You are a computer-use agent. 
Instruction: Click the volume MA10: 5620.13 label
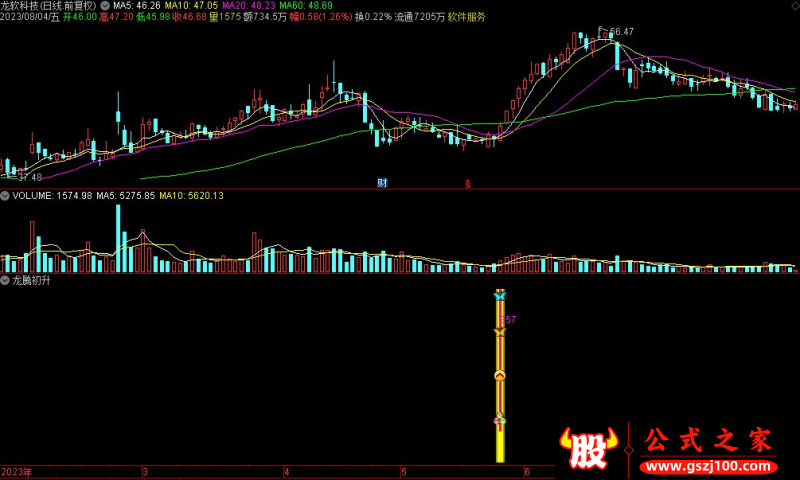191,196
